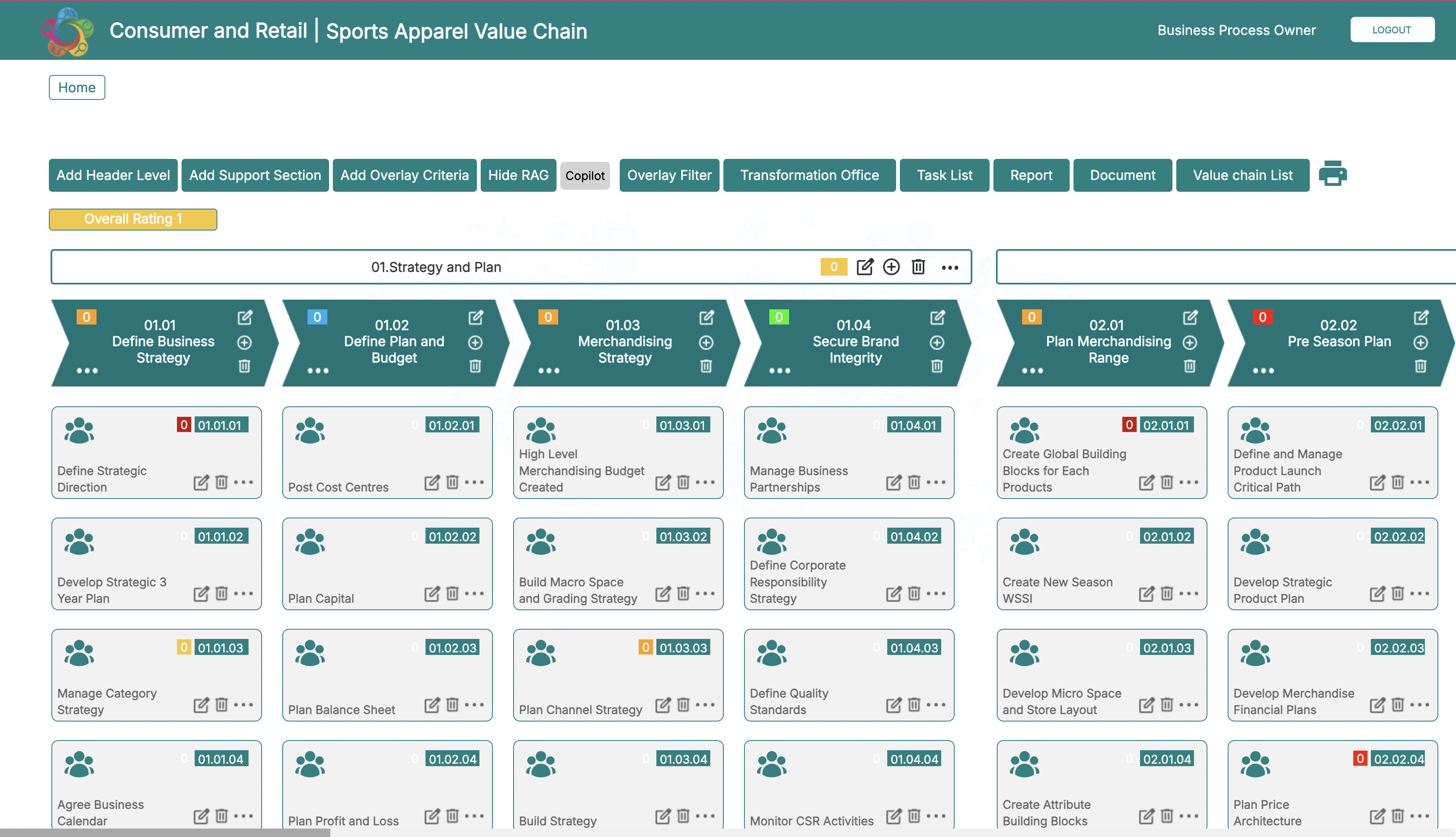Click yellow RAG badge on 01.Strategy and Plan
1456x837 pixels.
[834, 267]
